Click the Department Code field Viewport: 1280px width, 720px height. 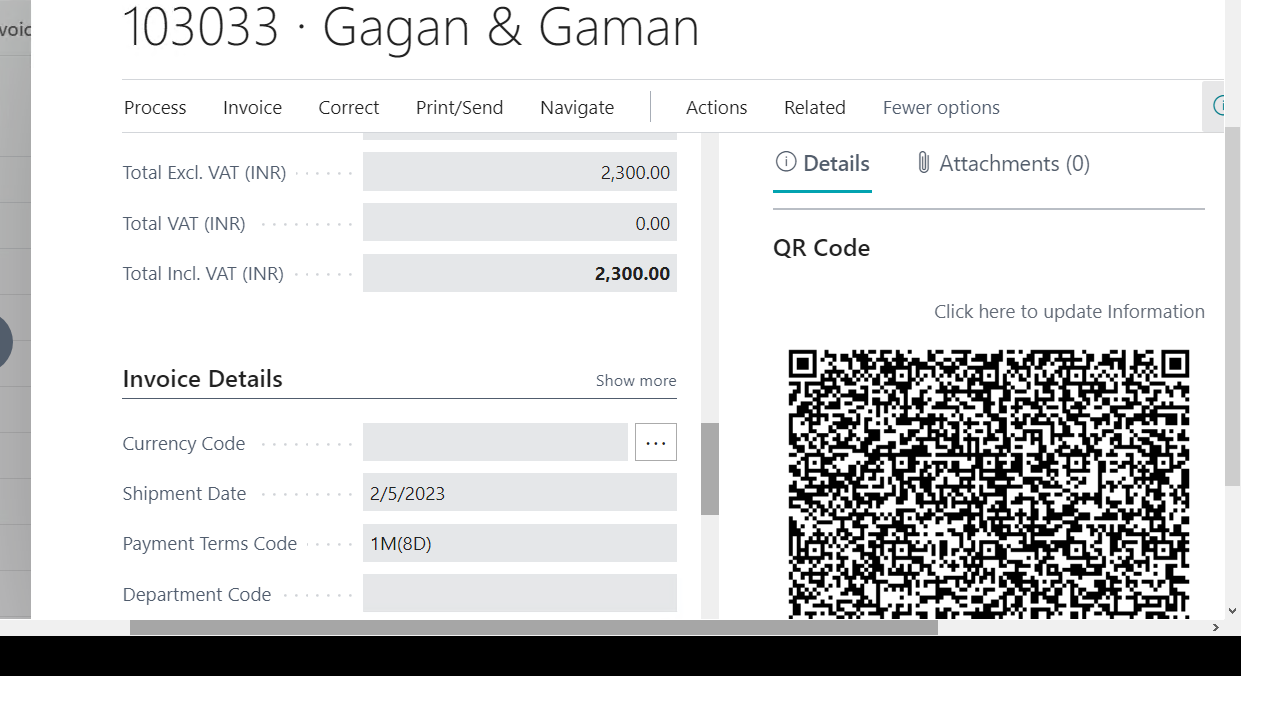coord(520,594)
